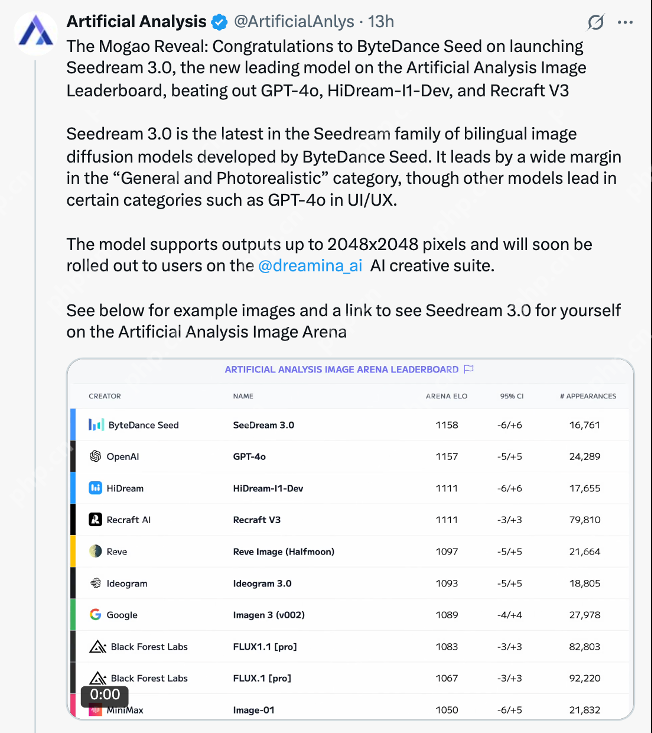The image size is (652, 733).
Task: Click the OpenAI logo in leaderboard
Action: (x=96, y=456)
